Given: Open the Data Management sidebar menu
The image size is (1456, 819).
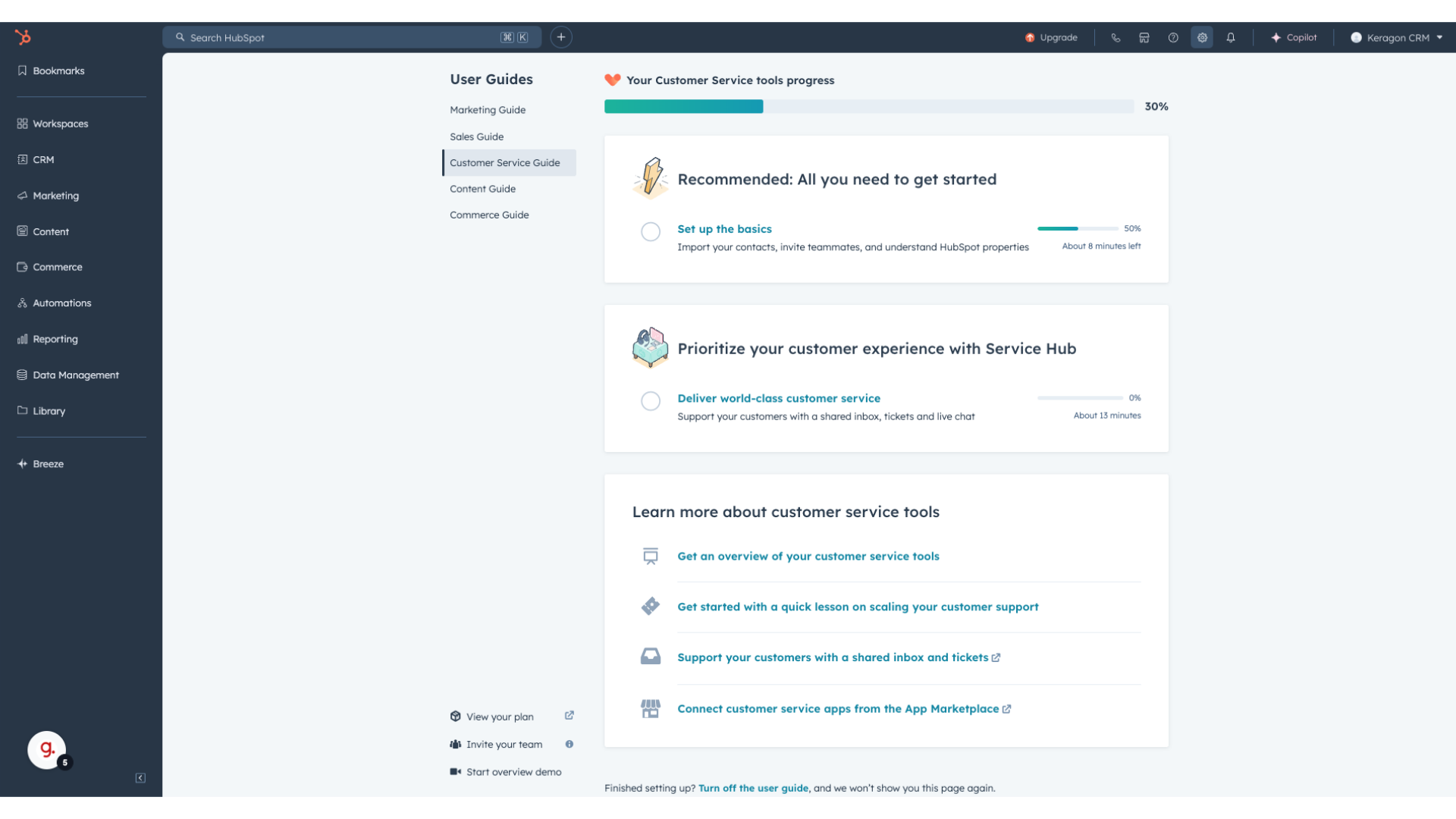Looking at the screenshot, I should point(67,375).
